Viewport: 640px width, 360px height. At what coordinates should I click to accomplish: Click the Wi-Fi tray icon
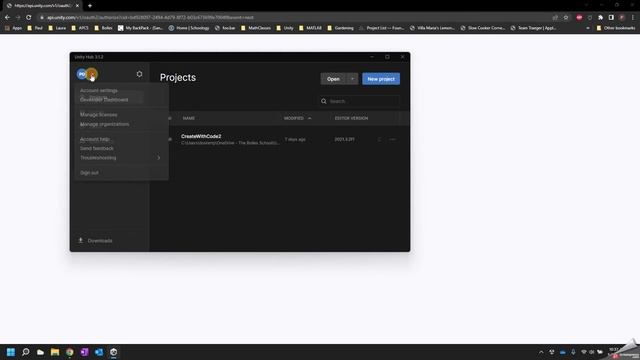[x=584, y=352]
